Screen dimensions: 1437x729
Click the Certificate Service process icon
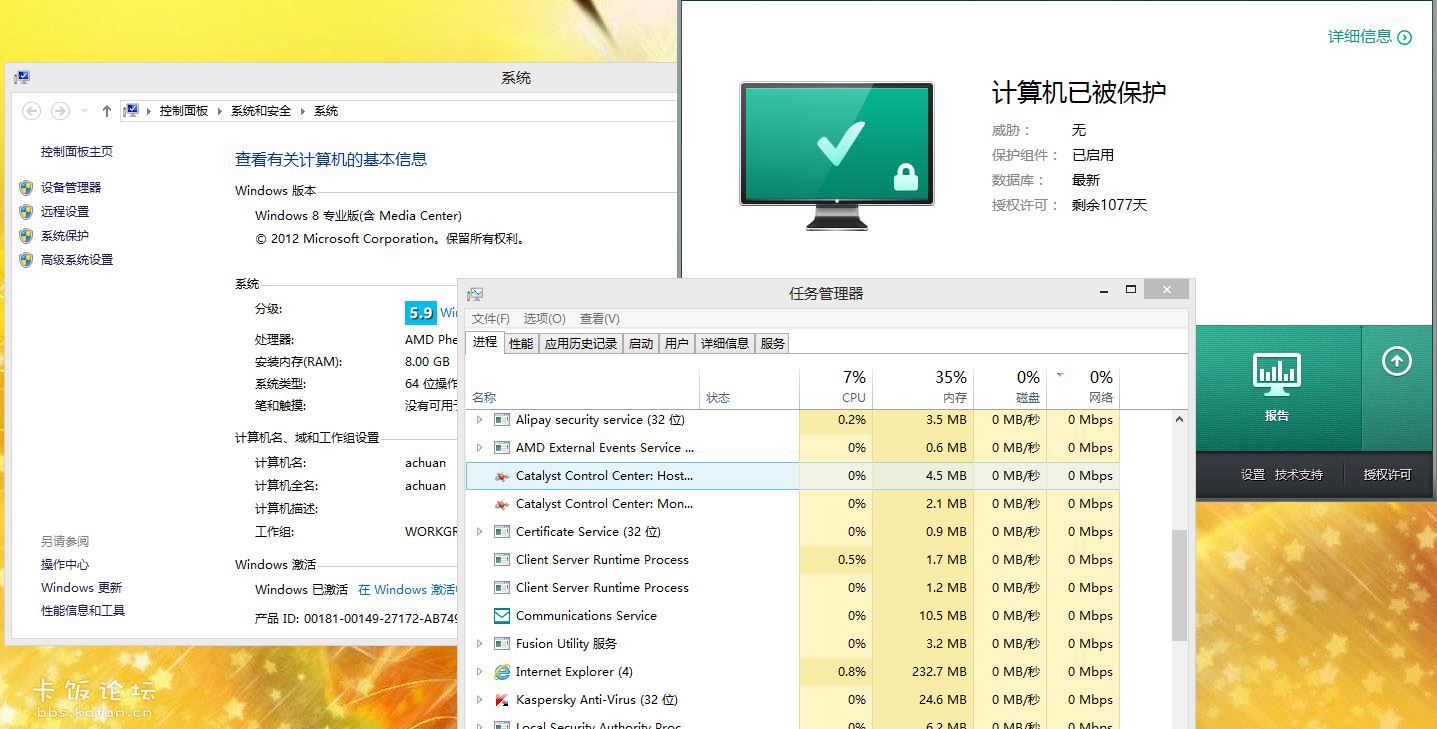[x=502, y=532]
